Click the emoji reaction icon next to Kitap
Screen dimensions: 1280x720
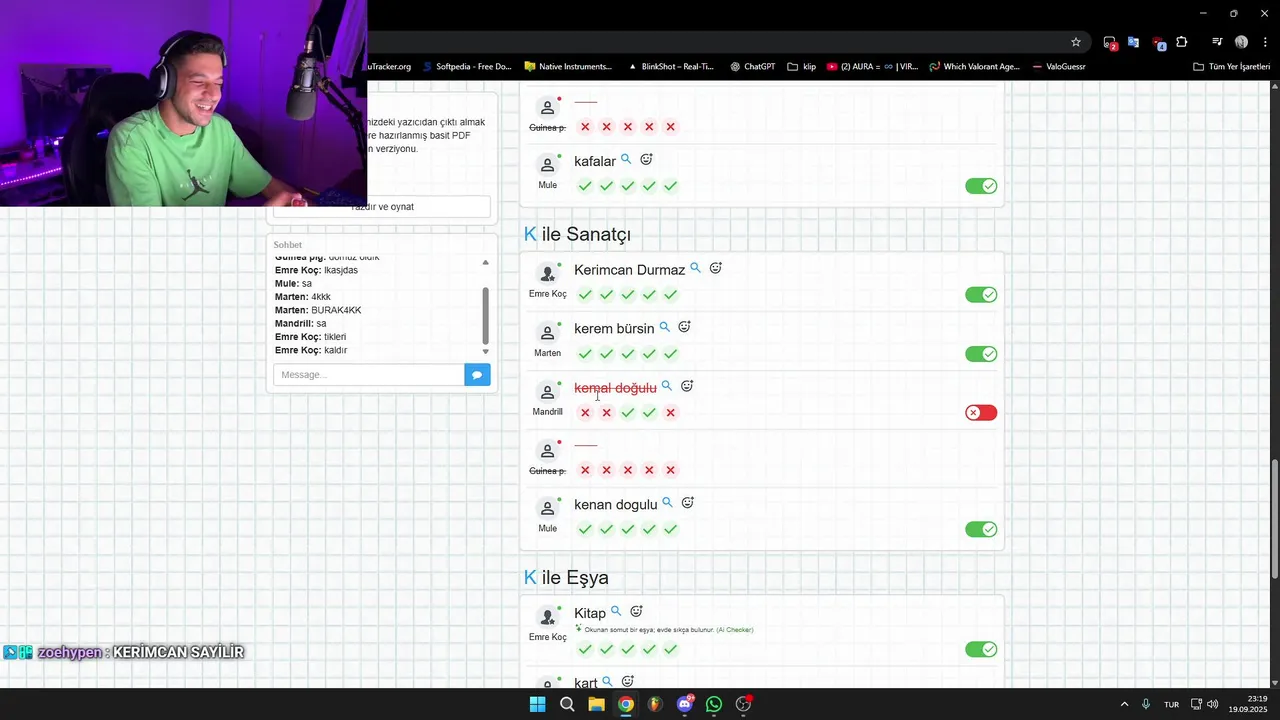point(636,611)
